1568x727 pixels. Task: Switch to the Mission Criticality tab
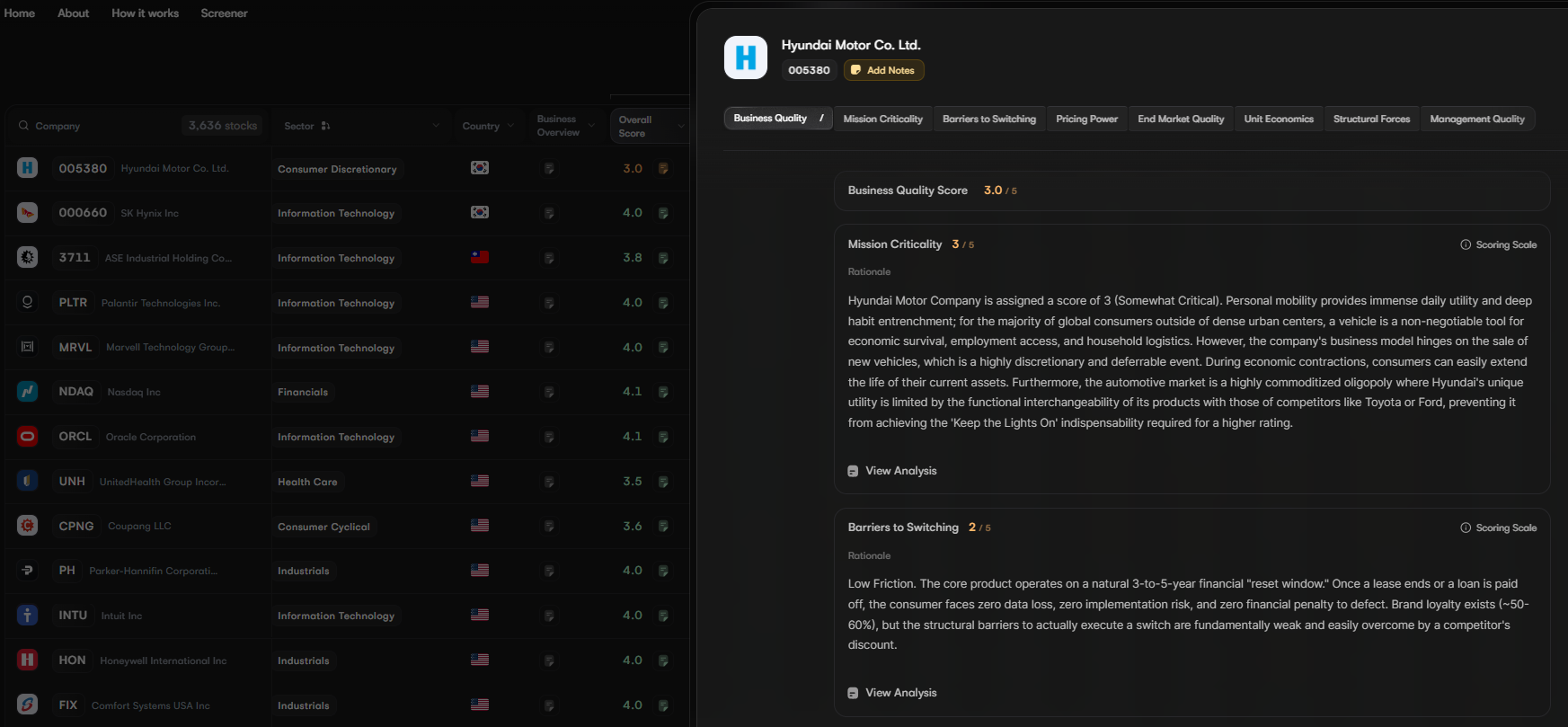pos(882,119)
